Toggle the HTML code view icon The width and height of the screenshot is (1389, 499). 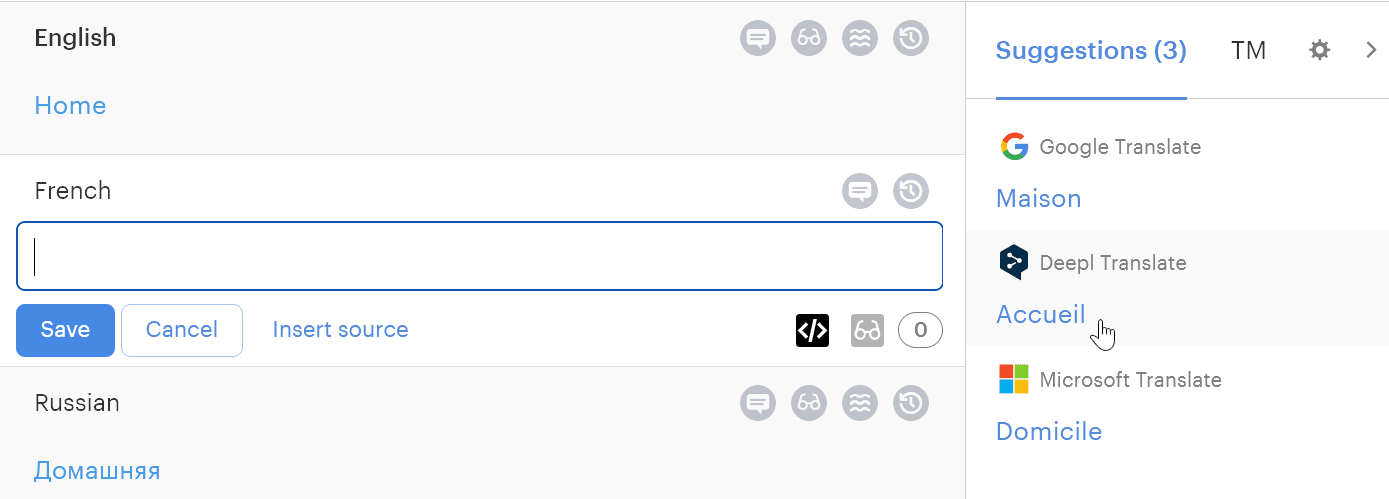pyautogui.click(x=812, y=330)
